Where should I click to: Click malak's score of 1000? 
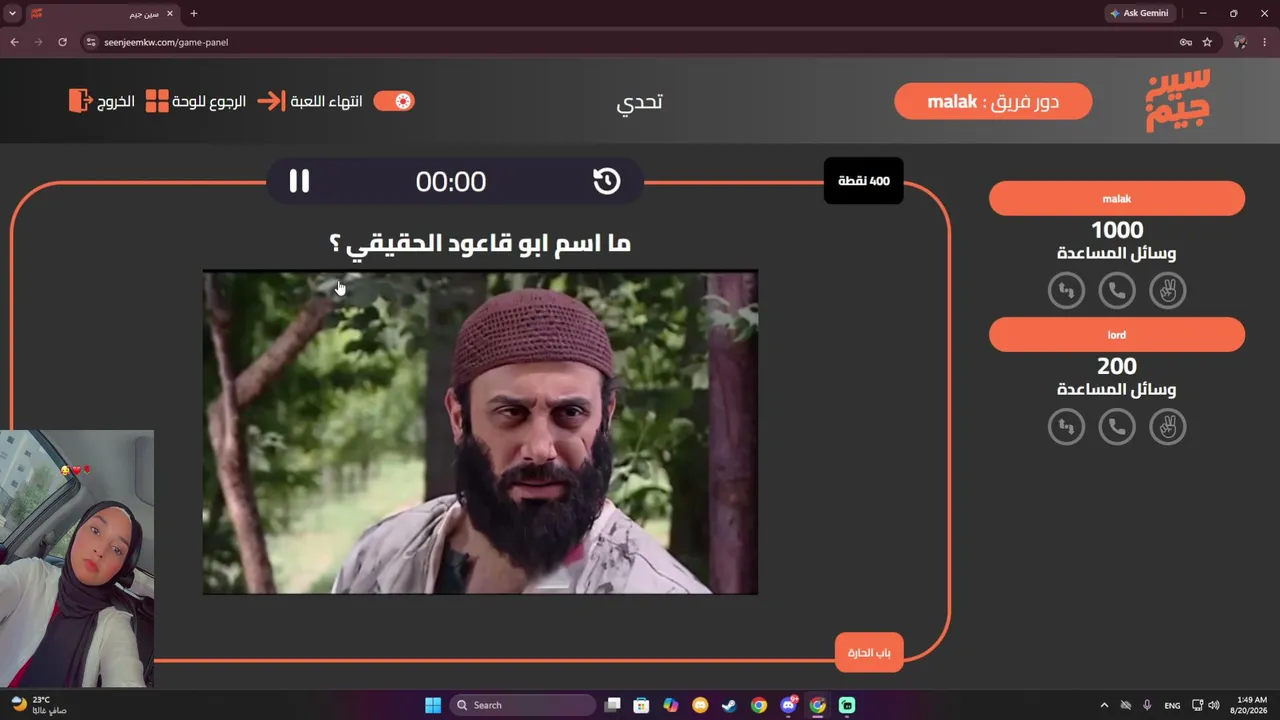[x=1117, y=230]
